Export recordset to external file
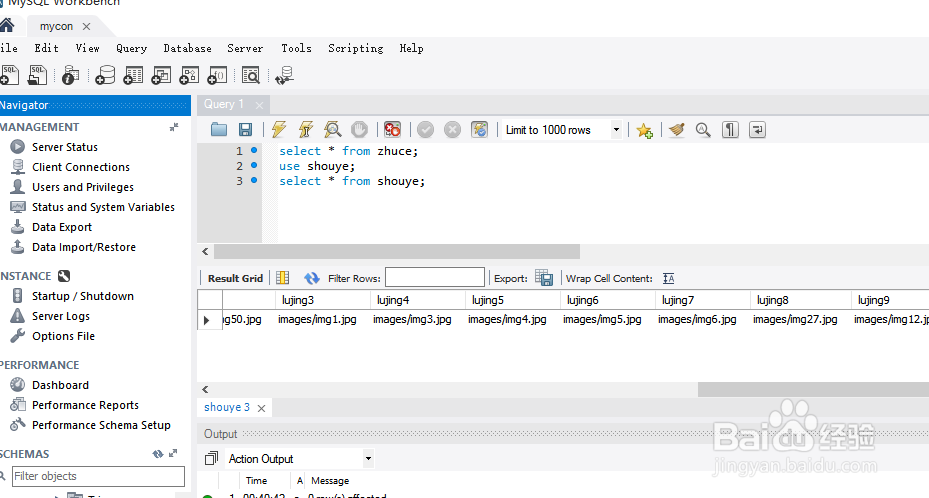 (x=544, y=278)
